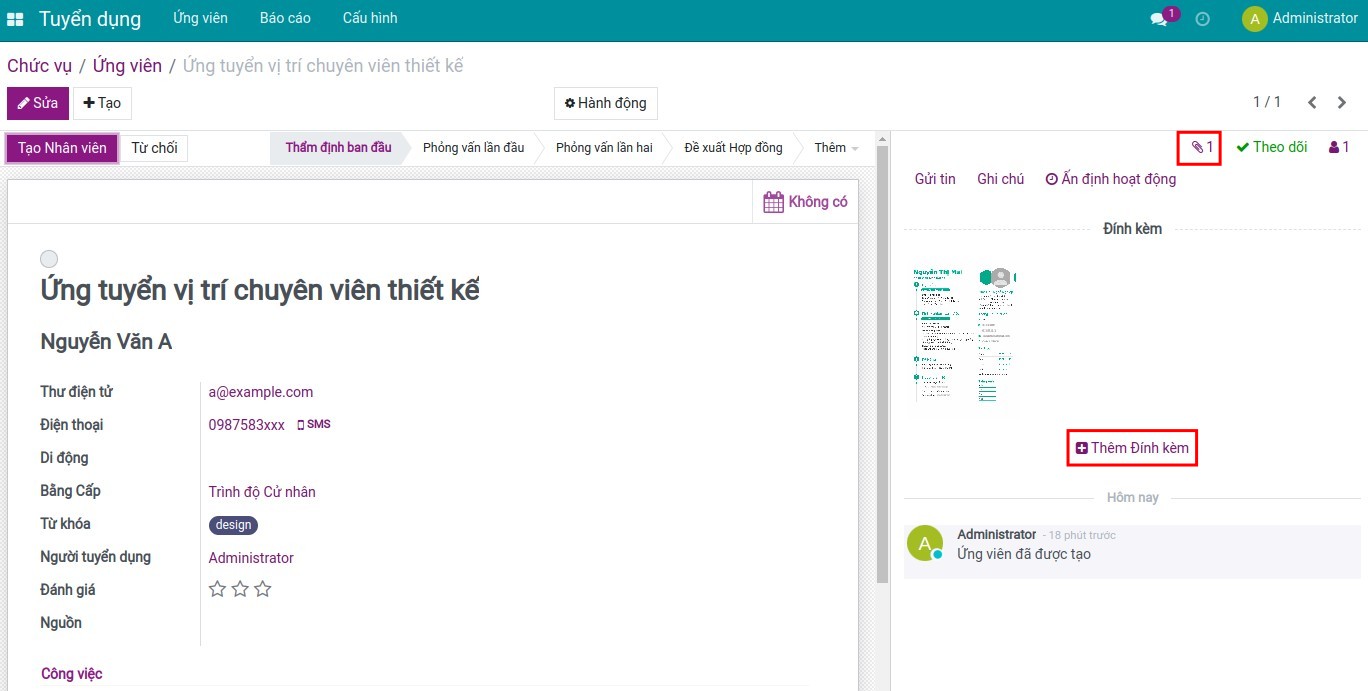Viewport: 1368px width, 691px height.
Task: Open the conversations chat icon with badge
Action: [1159, 19]
